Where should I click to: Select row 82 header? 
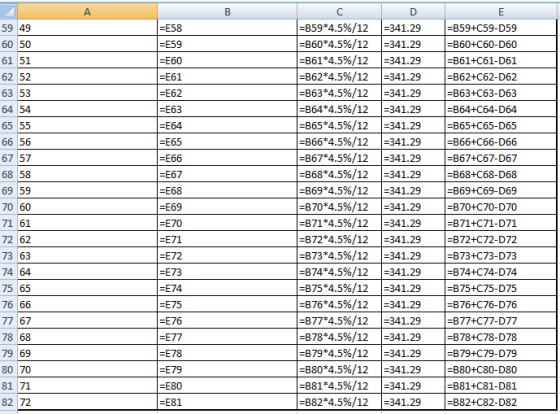coord(8,402)
